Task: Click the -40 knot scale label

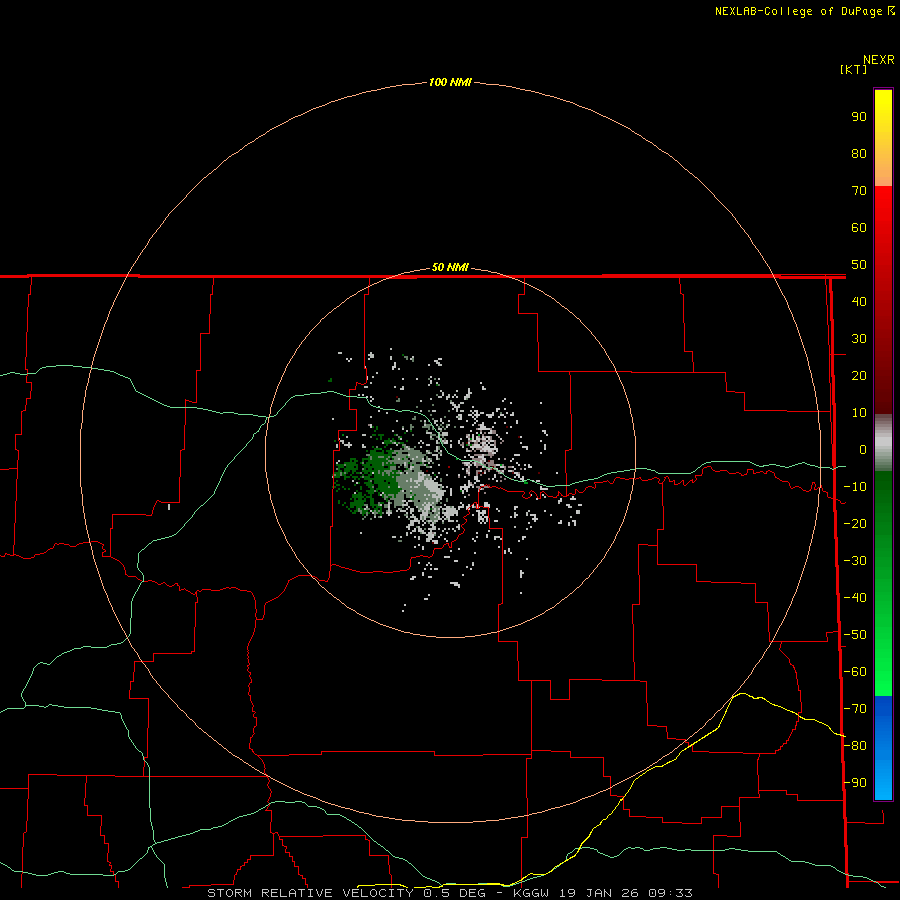Action: tap(855, 598)
